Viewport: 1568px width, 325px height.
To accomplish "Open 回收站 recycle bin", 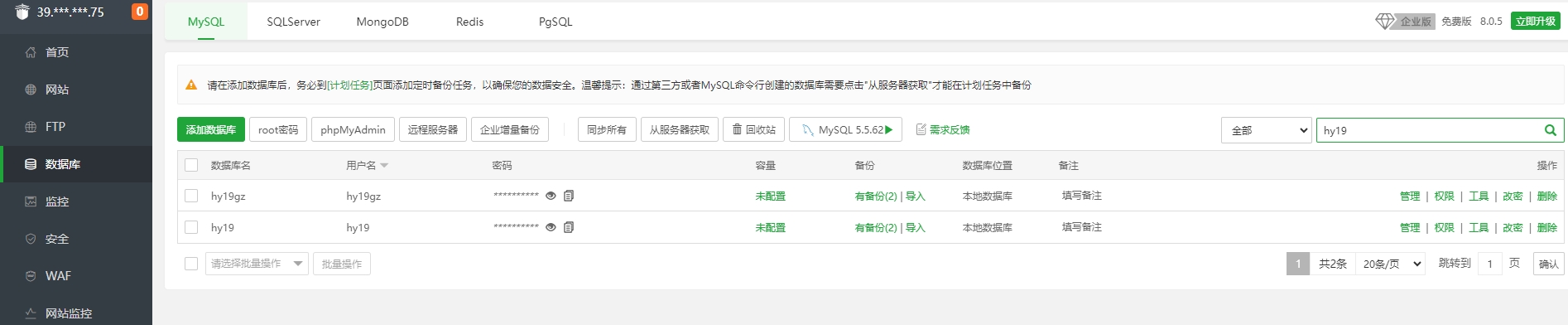I will click(x=754, y=130).
